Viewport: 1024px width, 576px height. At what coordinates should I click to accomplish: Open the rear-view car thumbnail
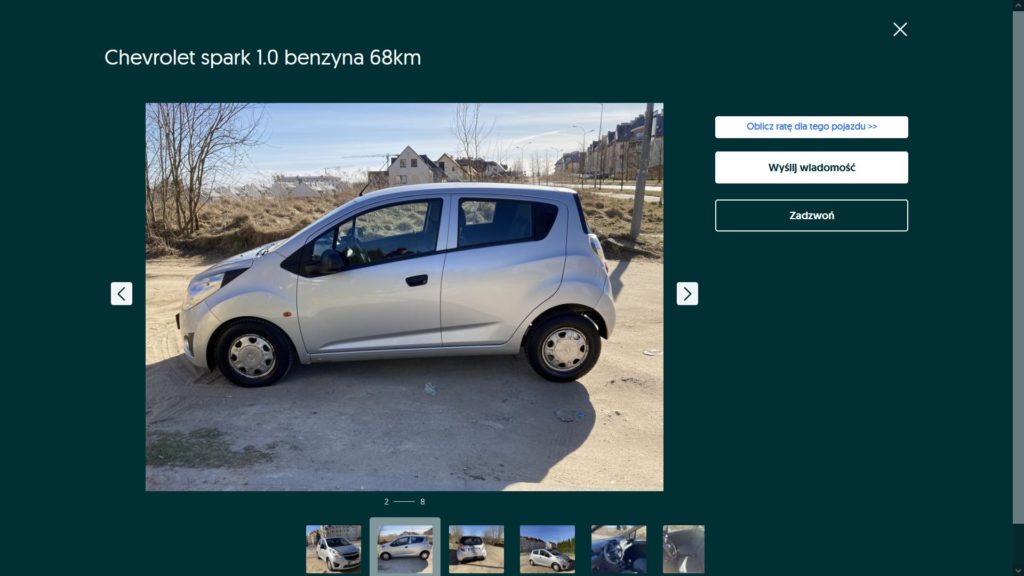point(476,549)
